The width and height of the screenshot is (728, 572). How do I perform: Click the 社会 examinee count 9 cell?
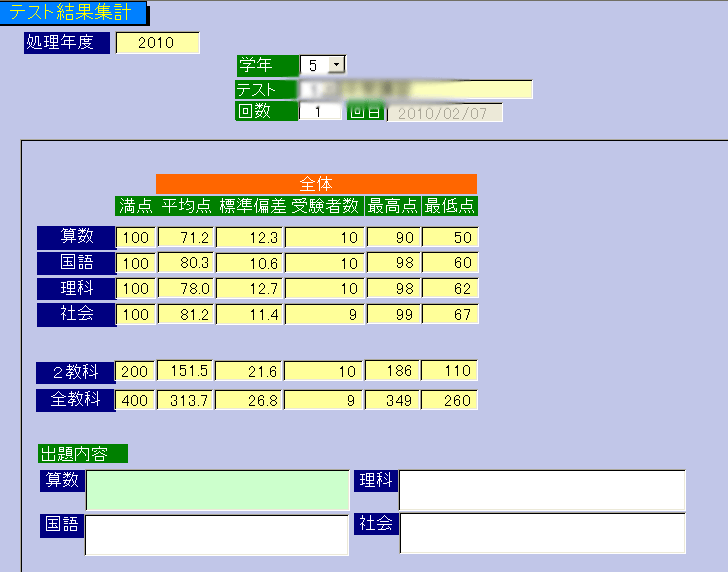(324, 316)
